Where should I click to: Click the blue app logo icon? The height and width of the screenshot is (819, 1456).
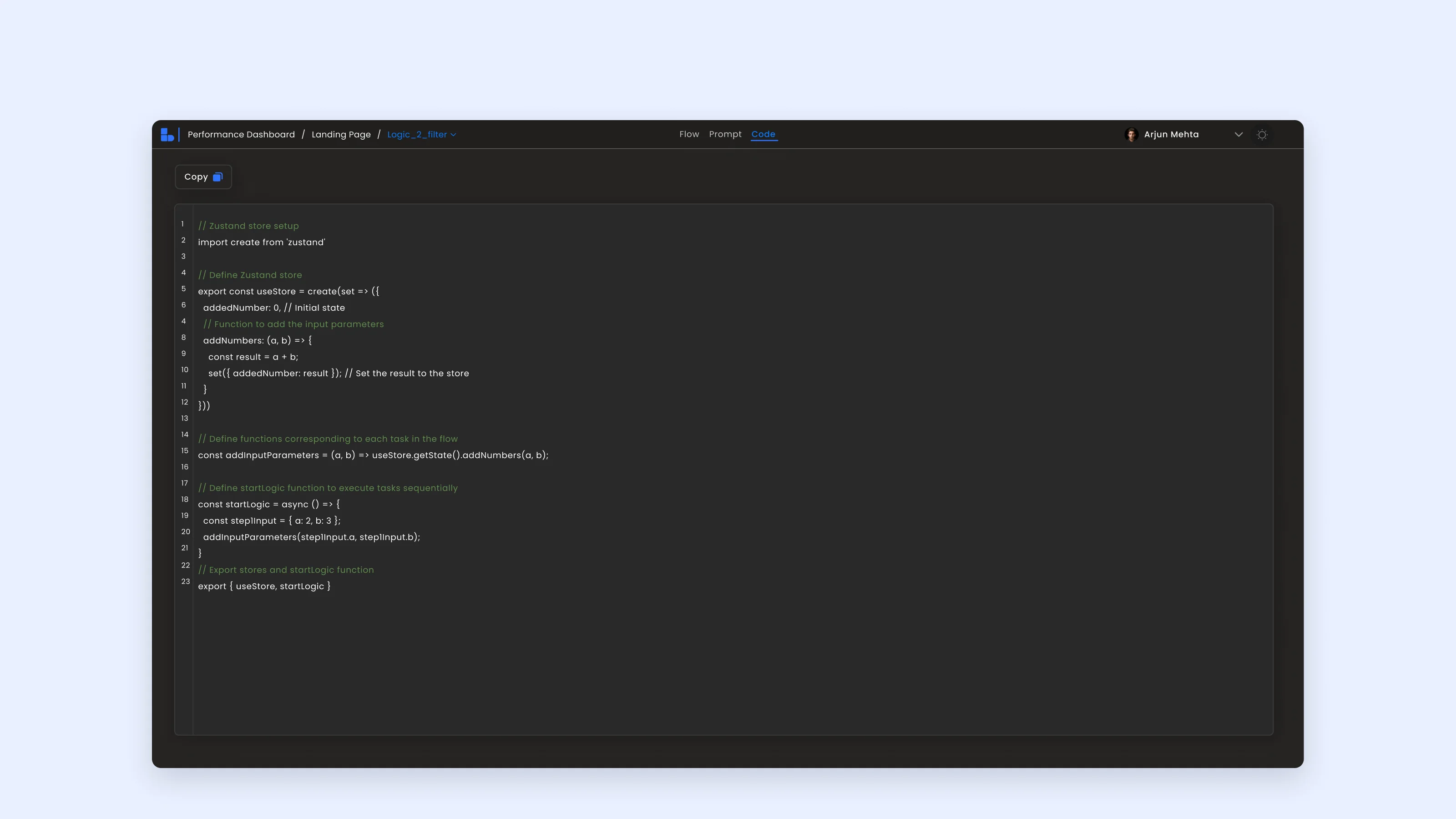point(167,135)
